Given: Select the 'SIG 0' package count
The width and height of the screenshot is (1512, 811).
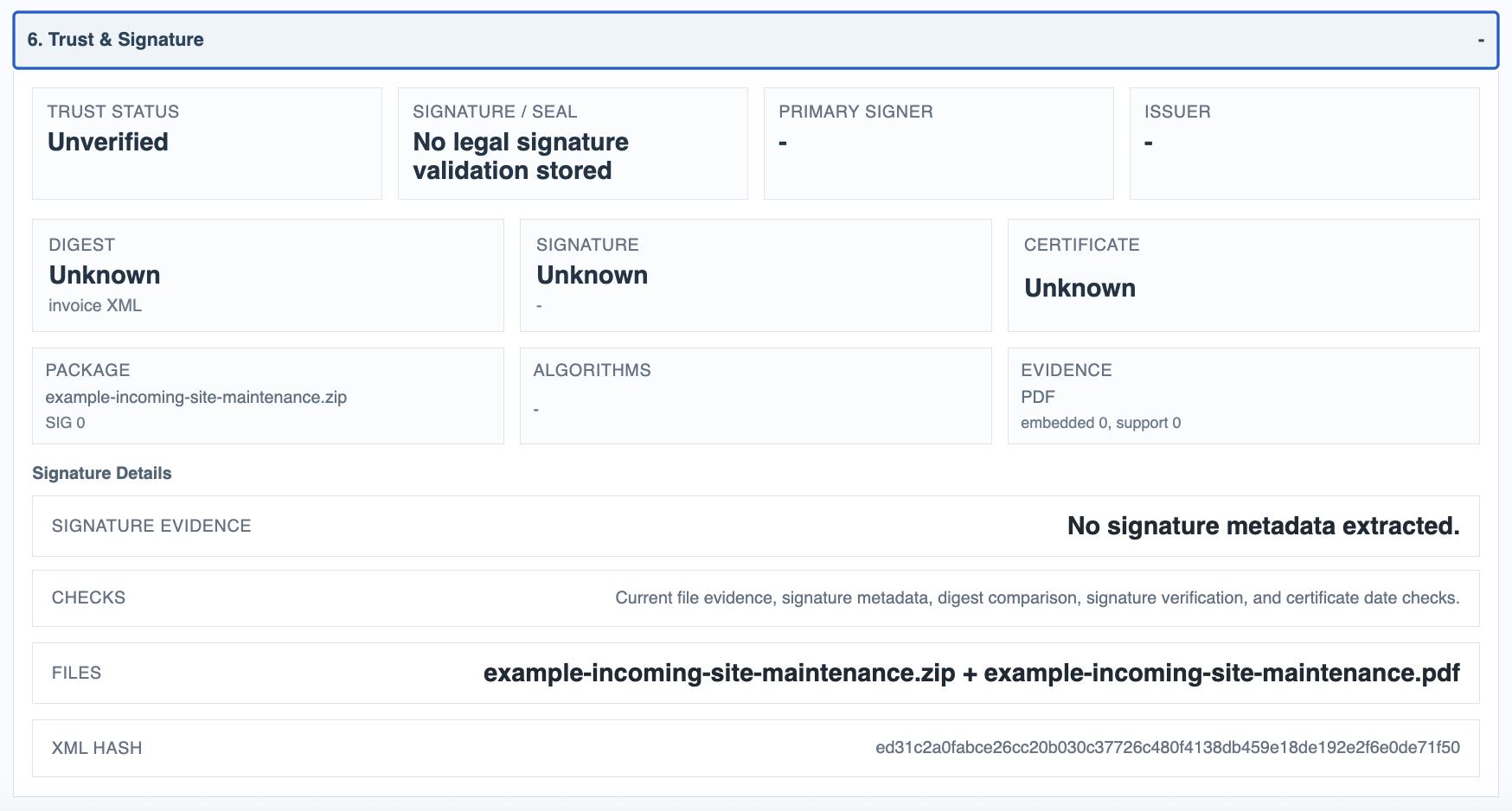Looking at the screenshot, I should click(x=66, y=423).
